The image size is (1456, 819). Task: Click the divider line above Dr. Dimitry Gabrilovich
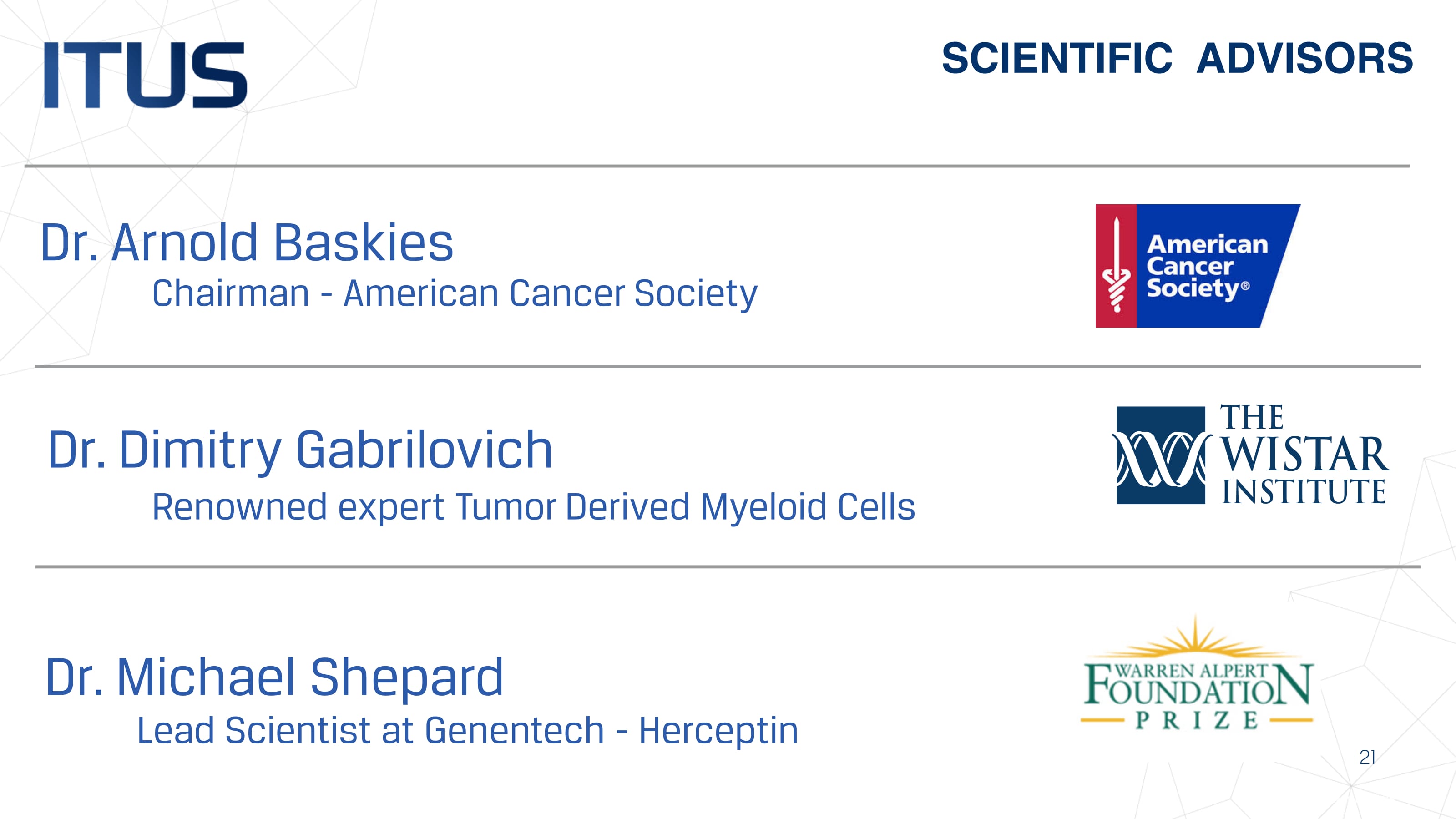click(727, 366)
